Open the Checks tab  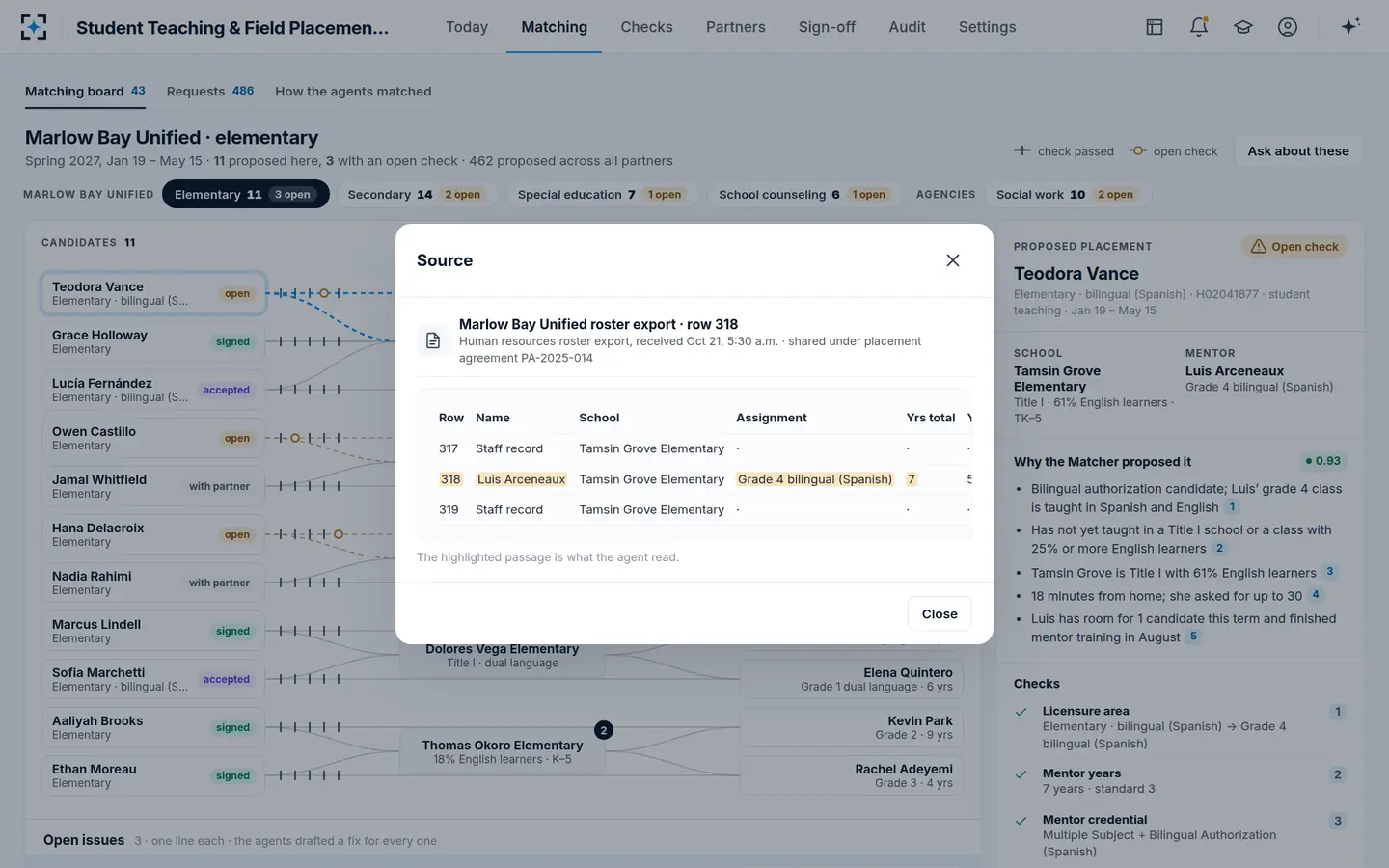(x=646, y=27)
